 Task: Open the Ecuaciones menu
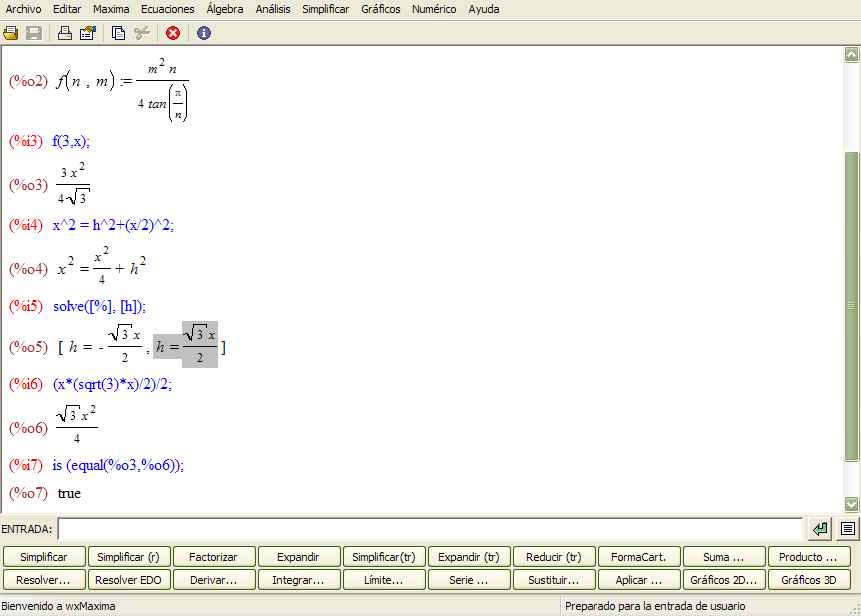pos(167,9)
